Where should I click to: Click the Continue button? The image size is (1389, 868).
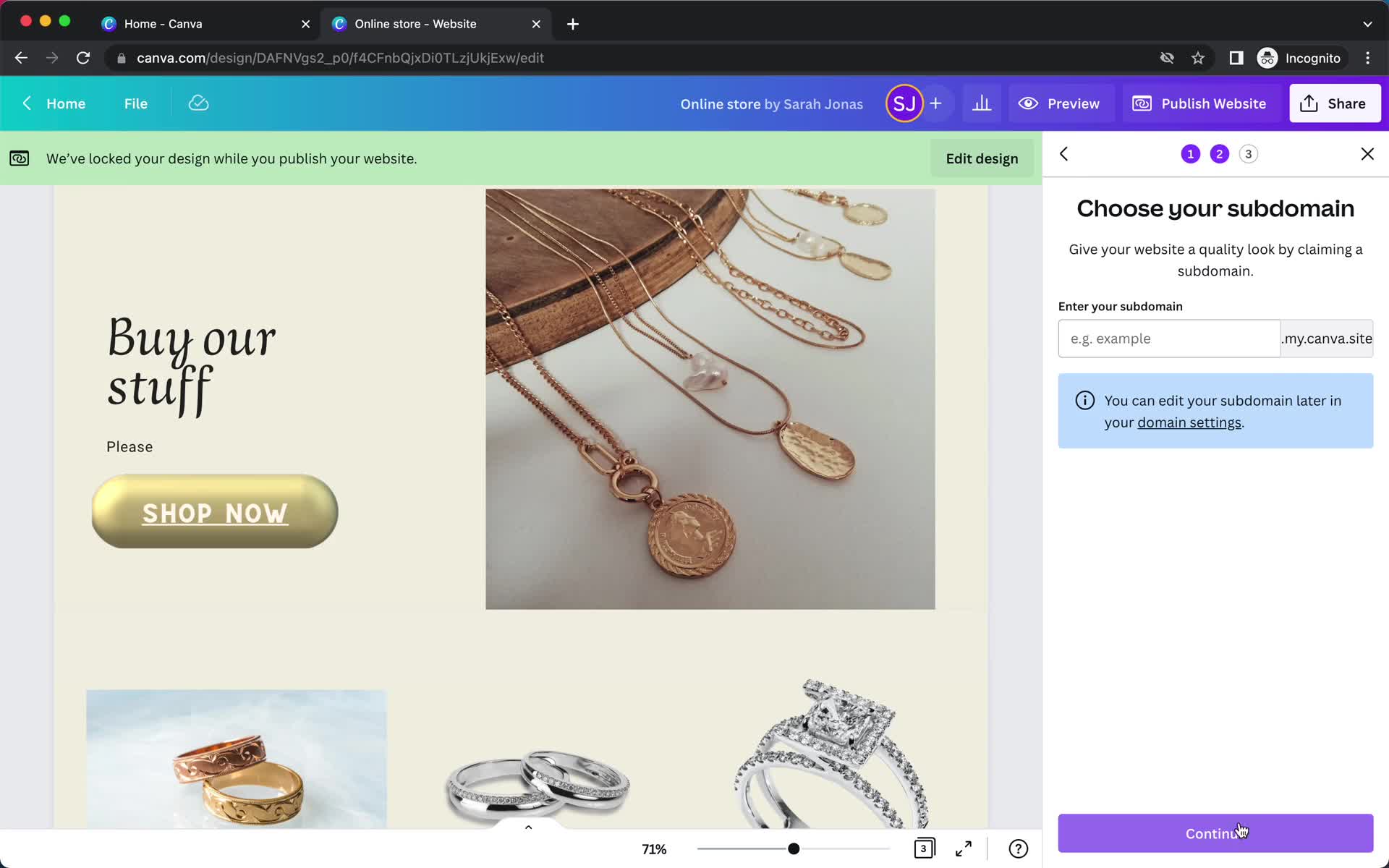click(x=1216, y=833)
